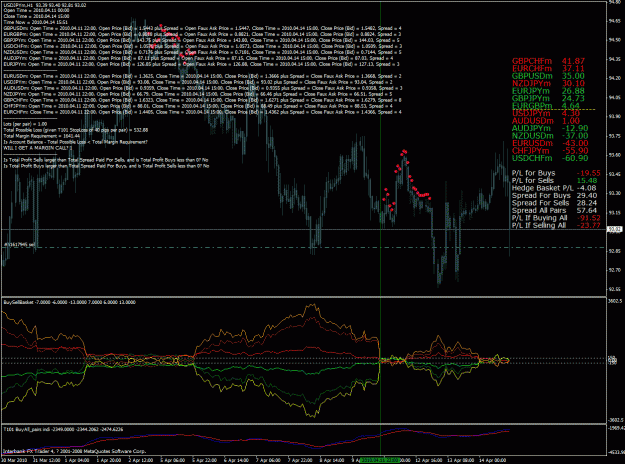Click the GBPJPYm 24.73 row
This screenshot has height=464, width=625.
pyautogui.click(x=548, y=98)
